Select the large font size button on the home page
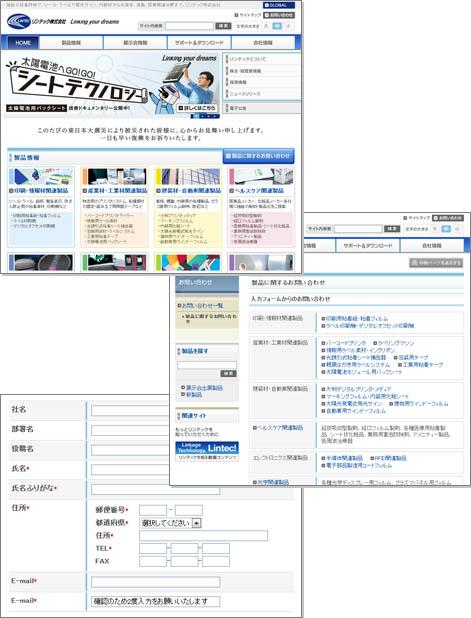Screen dimensions: 471x618 tap(266, 26)
